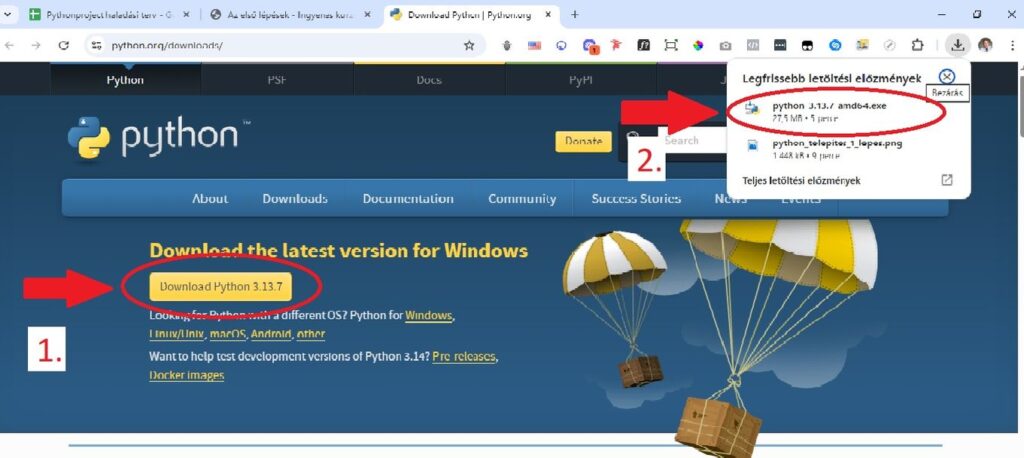Image resolution: width=1024 pixels, height=458 pixels.
Task: Click Teljes letöltési előzmények link
Action: coord(801,180)
